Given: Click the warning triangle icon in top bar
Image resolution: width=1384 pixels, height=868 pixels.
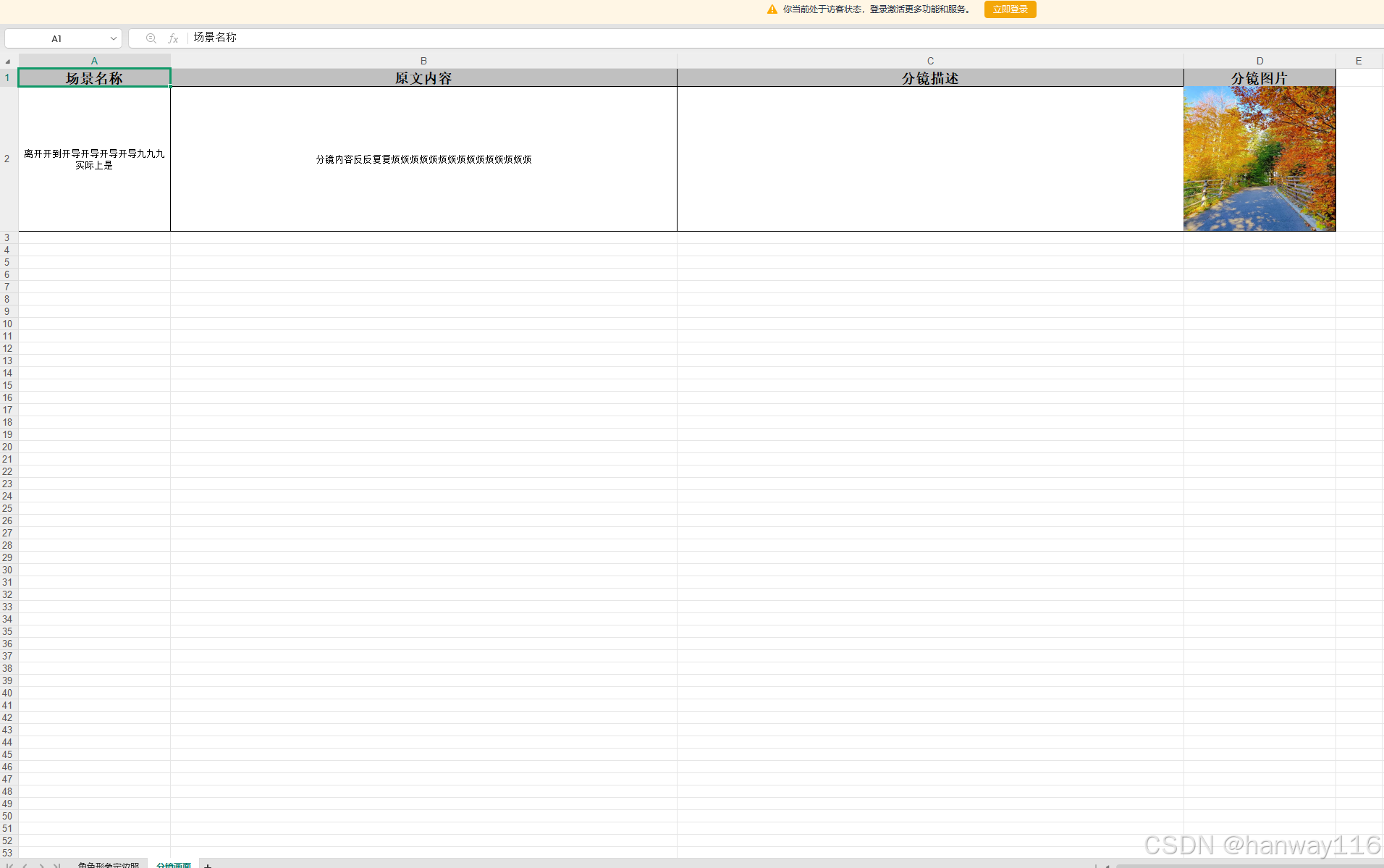Looking at the screenshot, I should tap(772, 9).
